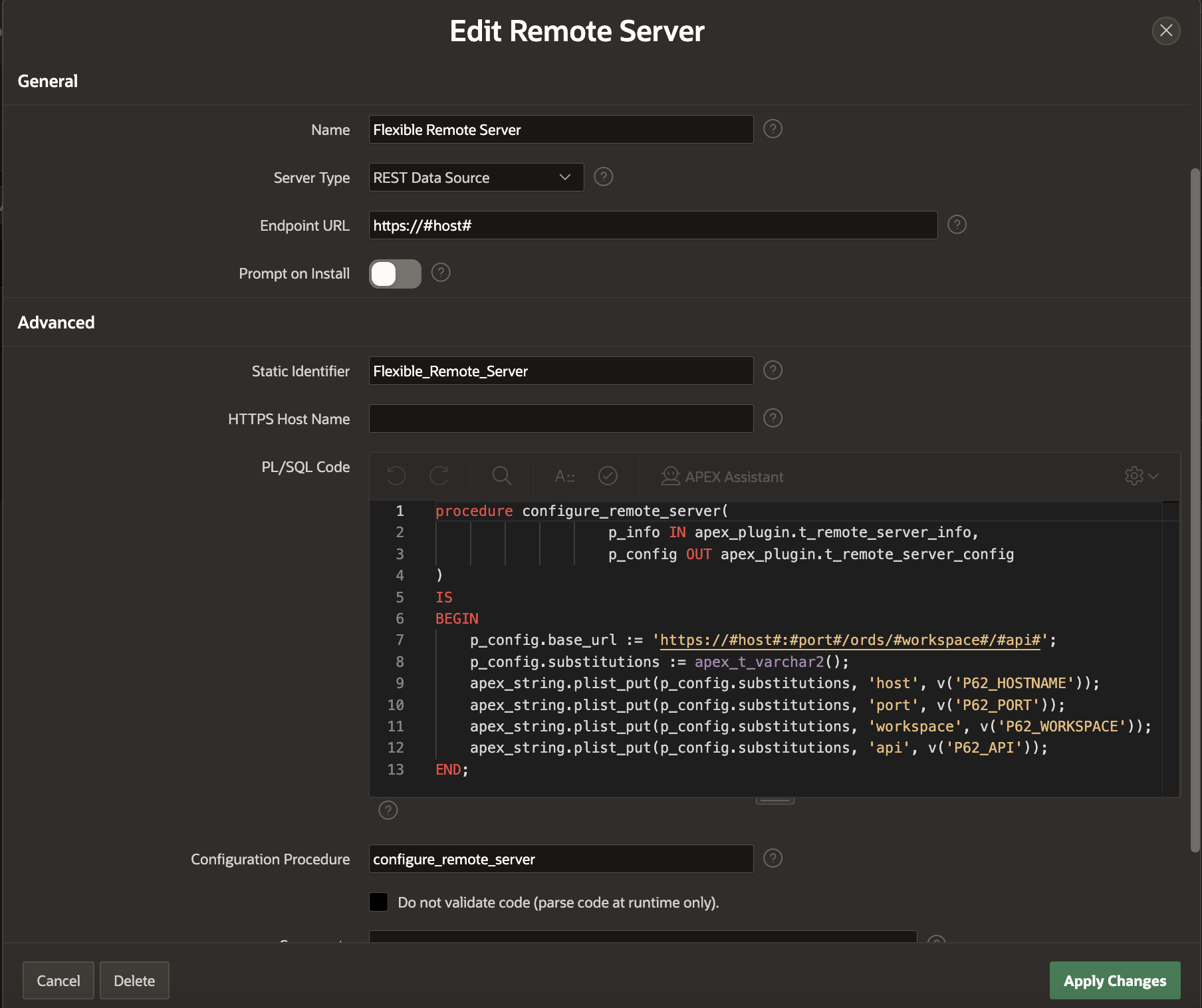This screenshot has width=1202, height=1008.
Task: Click the autocomplete icon in editor toolbar
Action: click(x=564, y=476)
